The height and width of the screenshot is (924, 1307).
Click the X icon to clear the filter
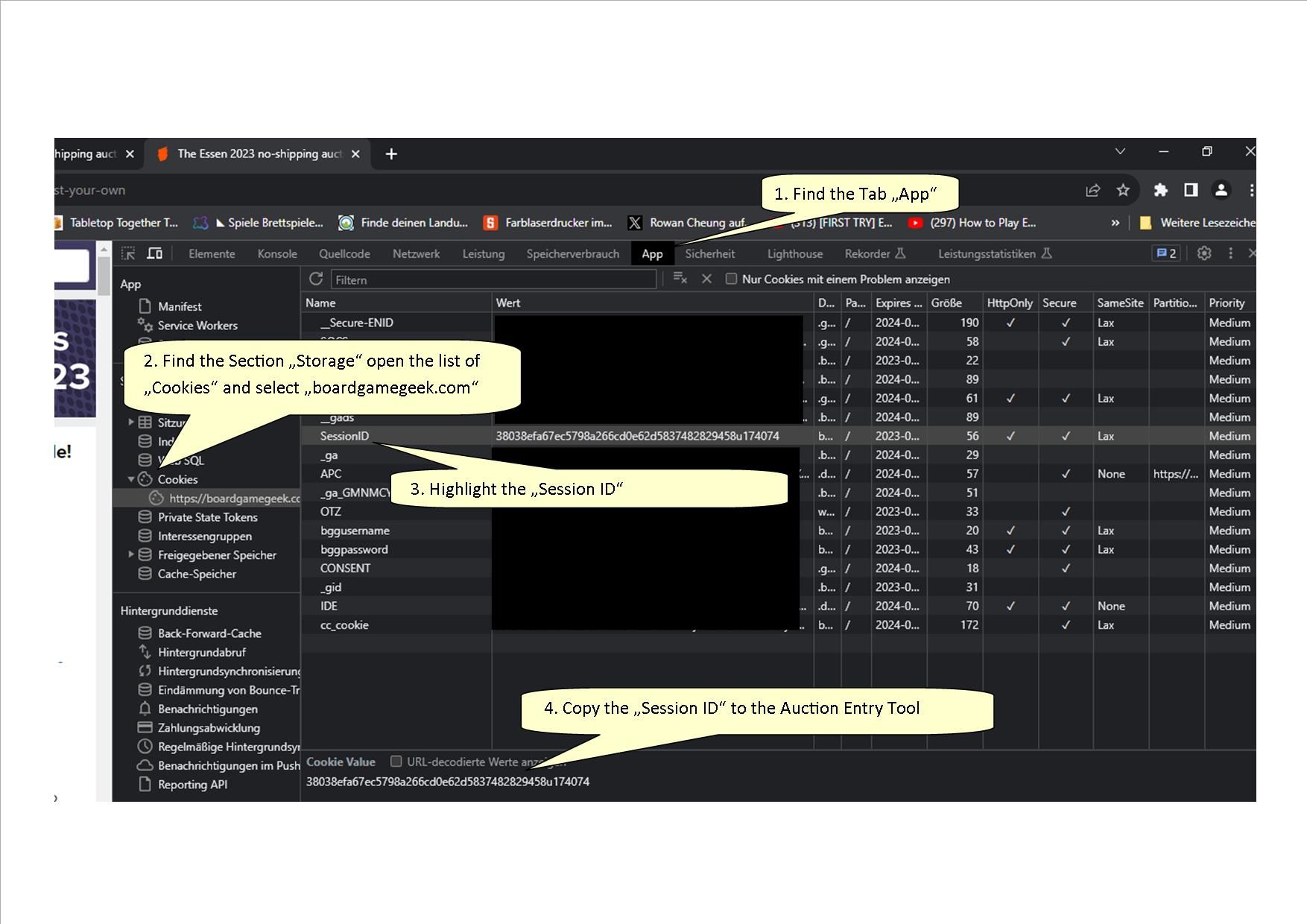coord(706,279)
